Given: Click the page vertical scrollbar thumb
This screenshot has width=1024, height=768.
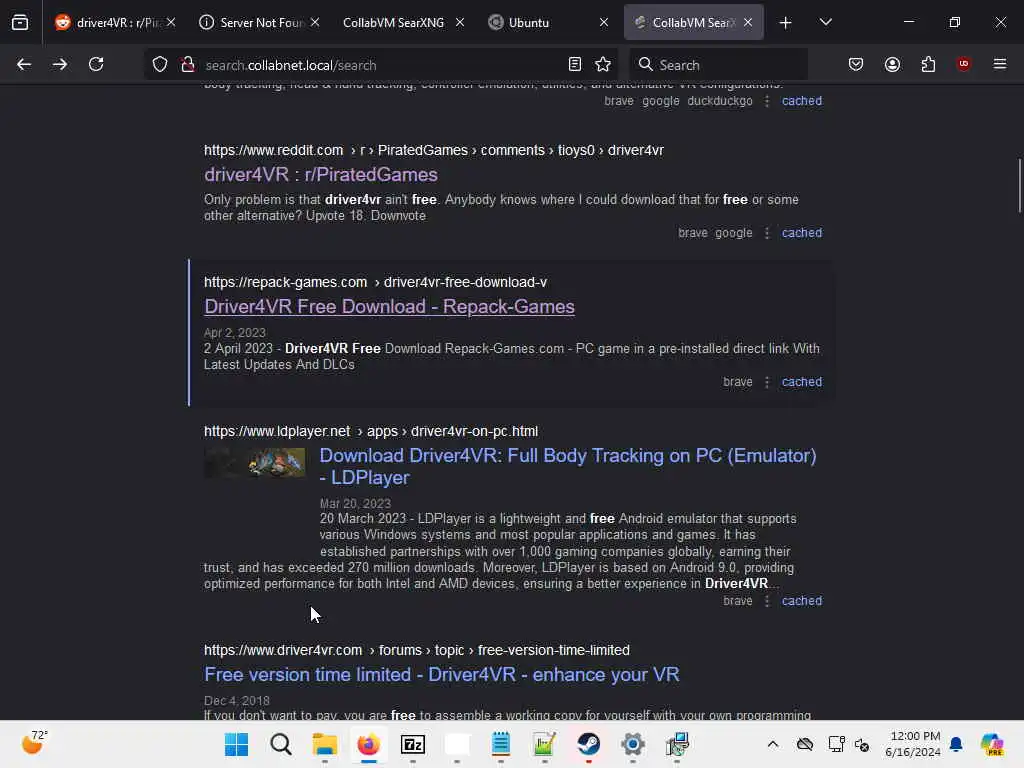Looking at the screenshot, I should pyautogui.click(x=1019, y=185).
